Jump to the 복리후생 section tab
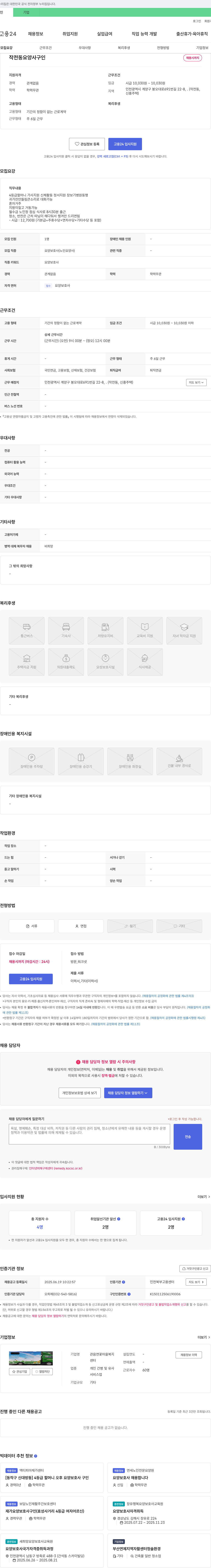 124,48
